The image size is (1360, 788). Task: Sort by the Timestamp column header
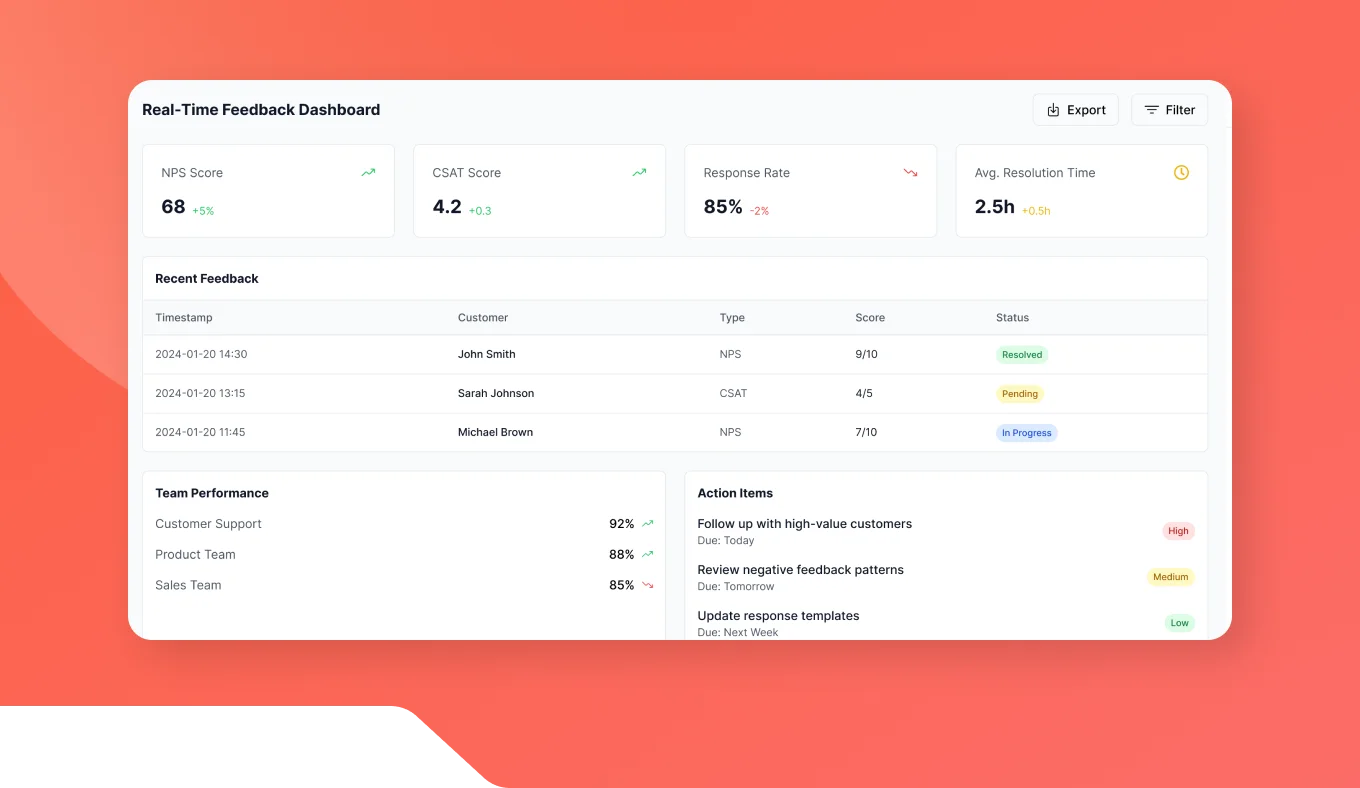184,318
